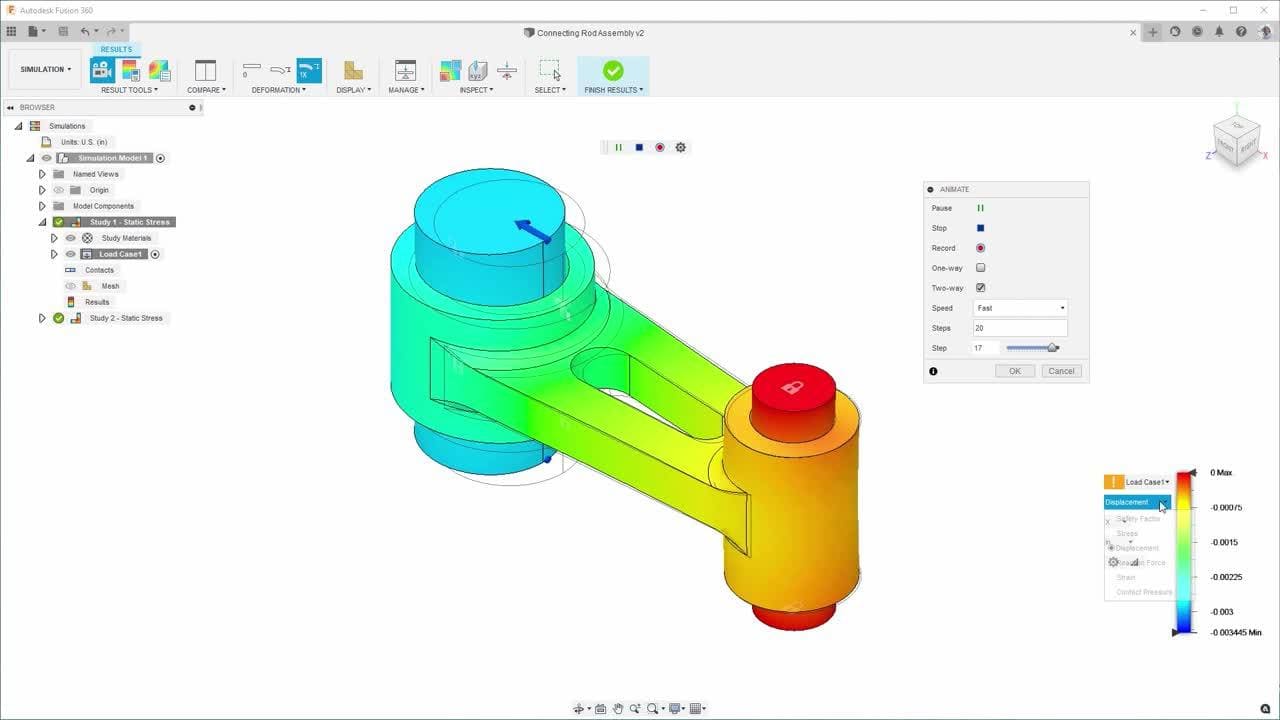Click the Orbit tool in navigation bar

578,709
